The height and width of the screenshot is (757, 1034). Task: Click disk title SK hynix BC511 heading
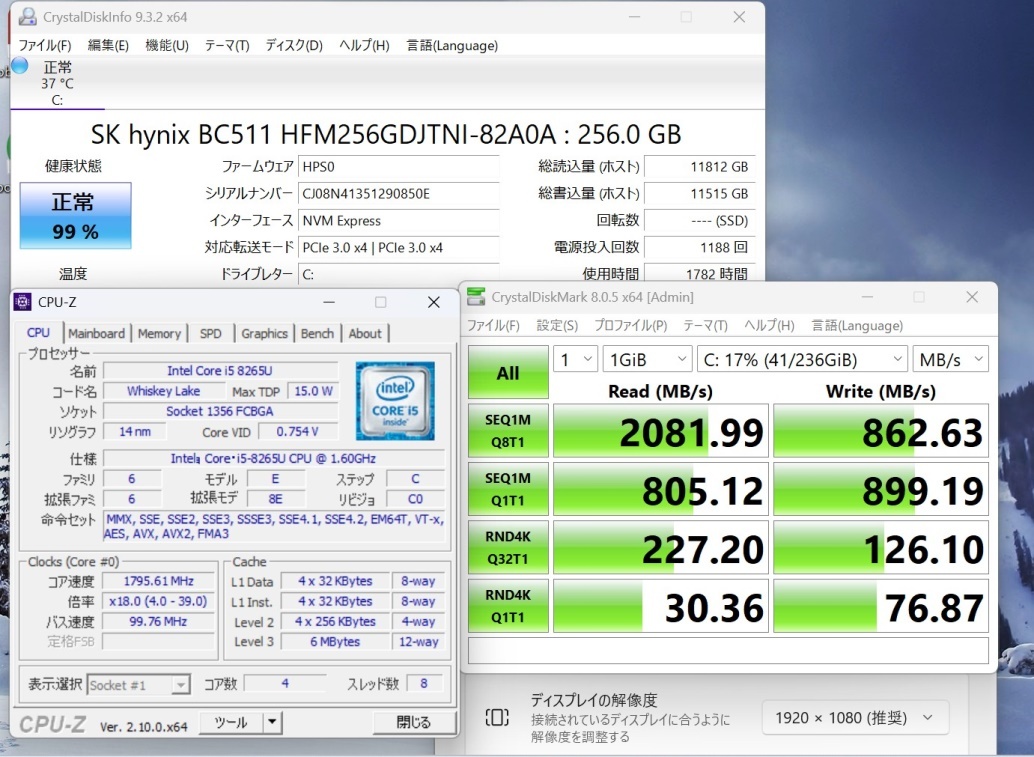click(386, 135)
